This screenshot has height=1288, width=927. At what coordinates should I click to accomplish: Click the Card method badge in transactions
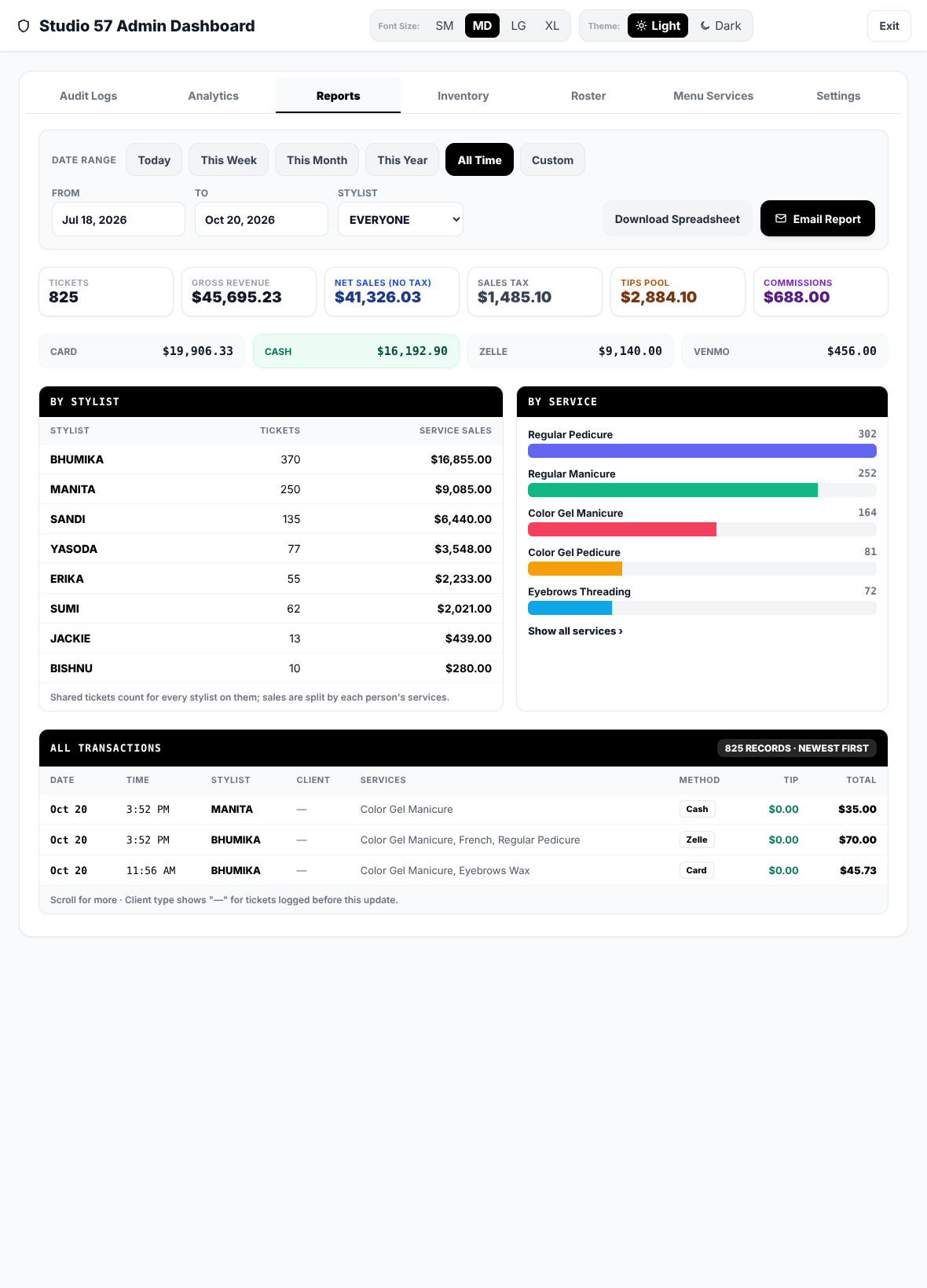coord(696,870)
